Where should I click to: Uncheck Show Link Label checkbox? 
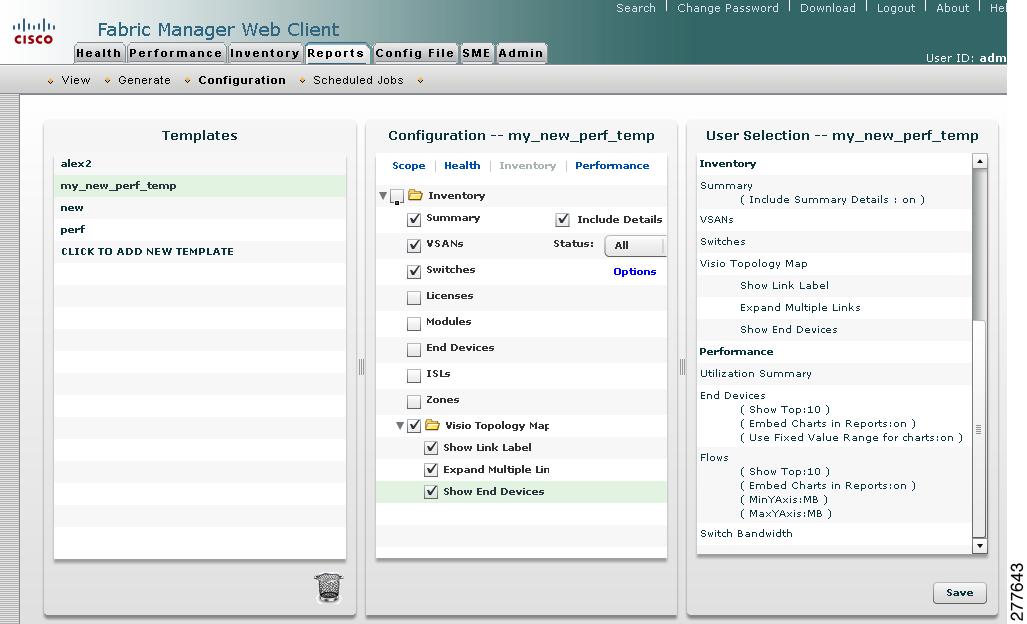pyautogui.click(x=431, y=448)
